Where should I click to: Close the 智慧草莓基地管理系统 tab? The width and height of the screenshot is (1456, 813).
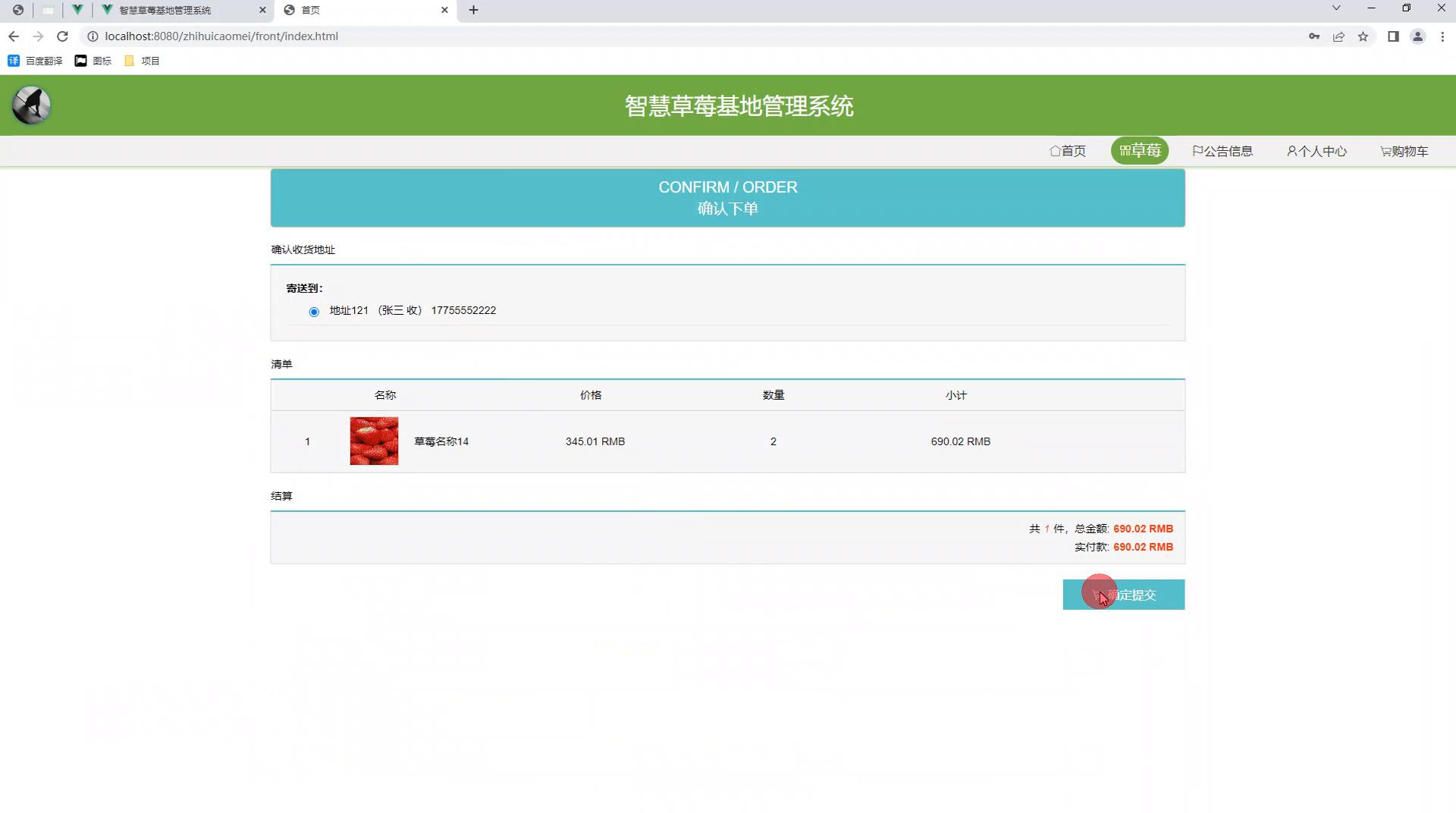262,10
